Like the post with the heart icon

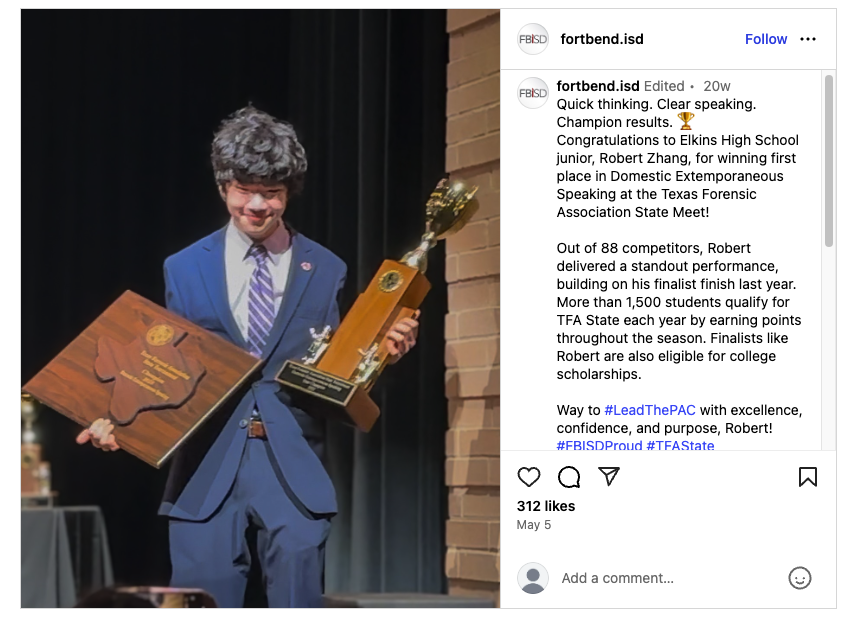point(529,477)
